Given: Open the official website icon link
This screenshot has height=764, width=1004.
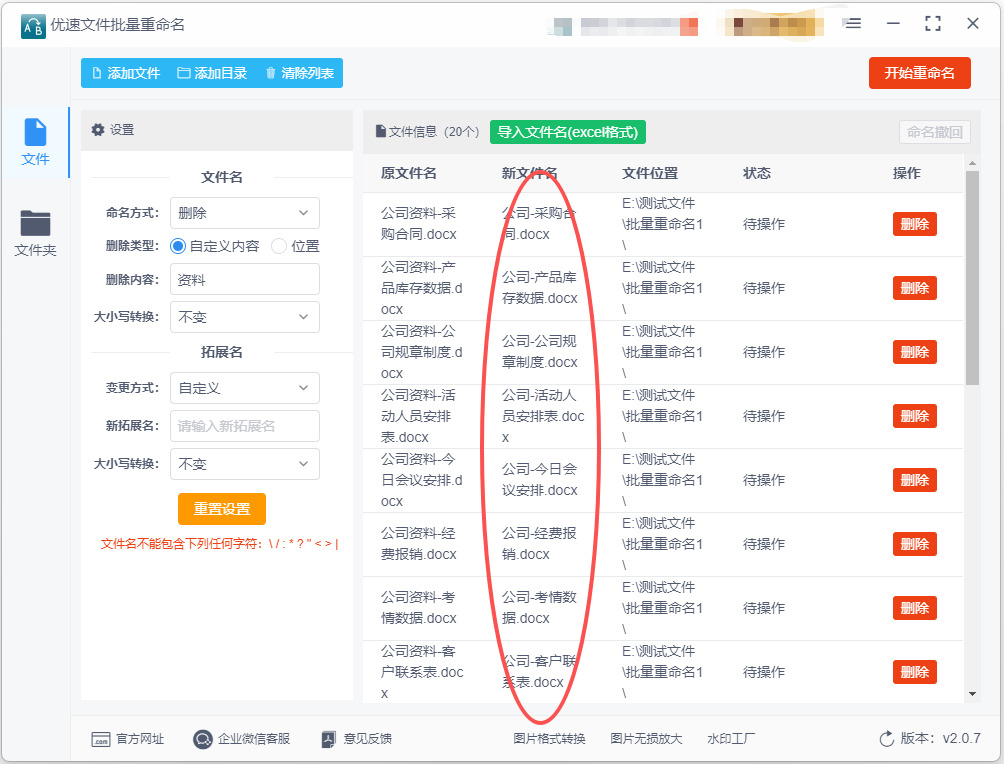Looking at the screenshot, I should pos(100,739).
